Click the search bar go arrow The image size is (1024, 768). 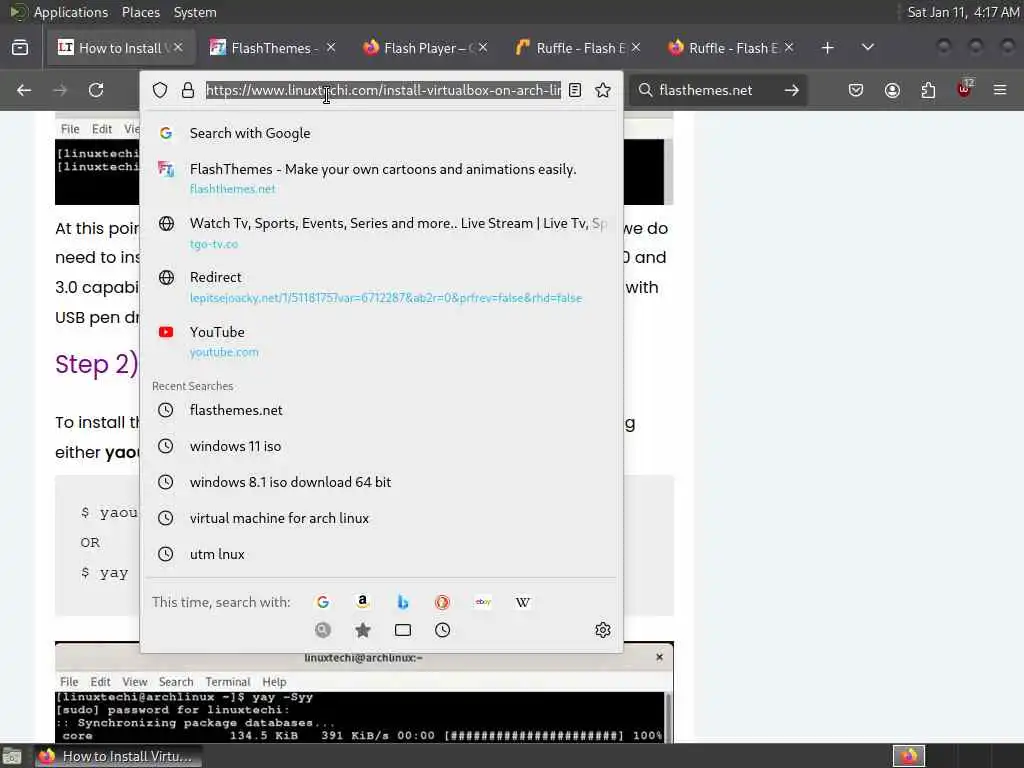792,90
